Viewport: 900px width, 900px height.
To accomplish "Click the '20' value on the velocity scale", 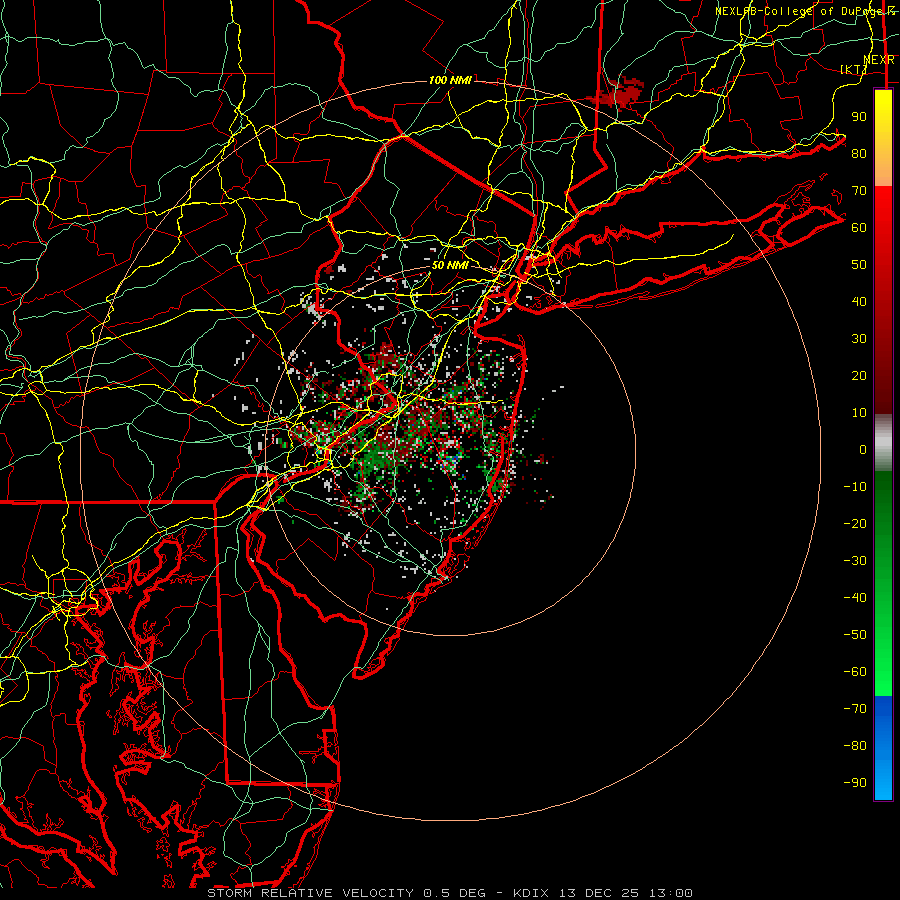I will (x=859, y=375).
